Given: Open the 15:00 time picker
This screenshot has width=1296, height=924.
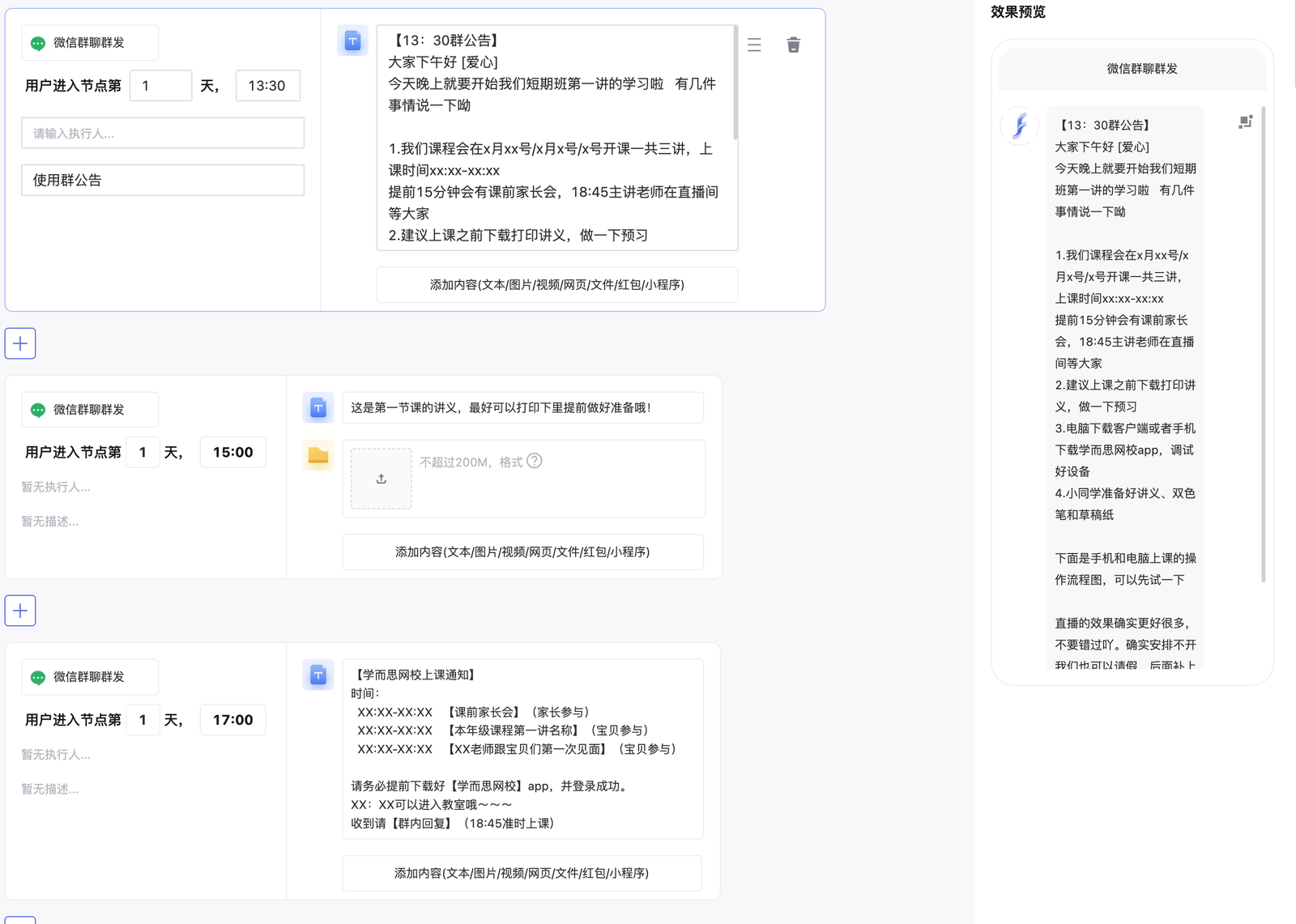Looking at the screenshot, I should pyautogui.click(x=232, y=452).
